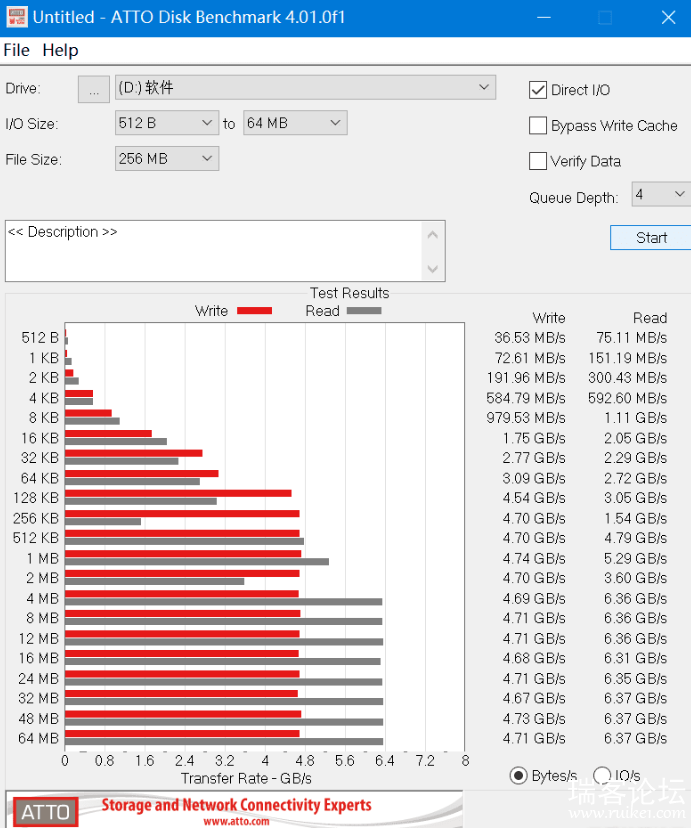Click the 4.73 GB/s write value
Viewport: 691px width, 828px height.
click(534, 719)
